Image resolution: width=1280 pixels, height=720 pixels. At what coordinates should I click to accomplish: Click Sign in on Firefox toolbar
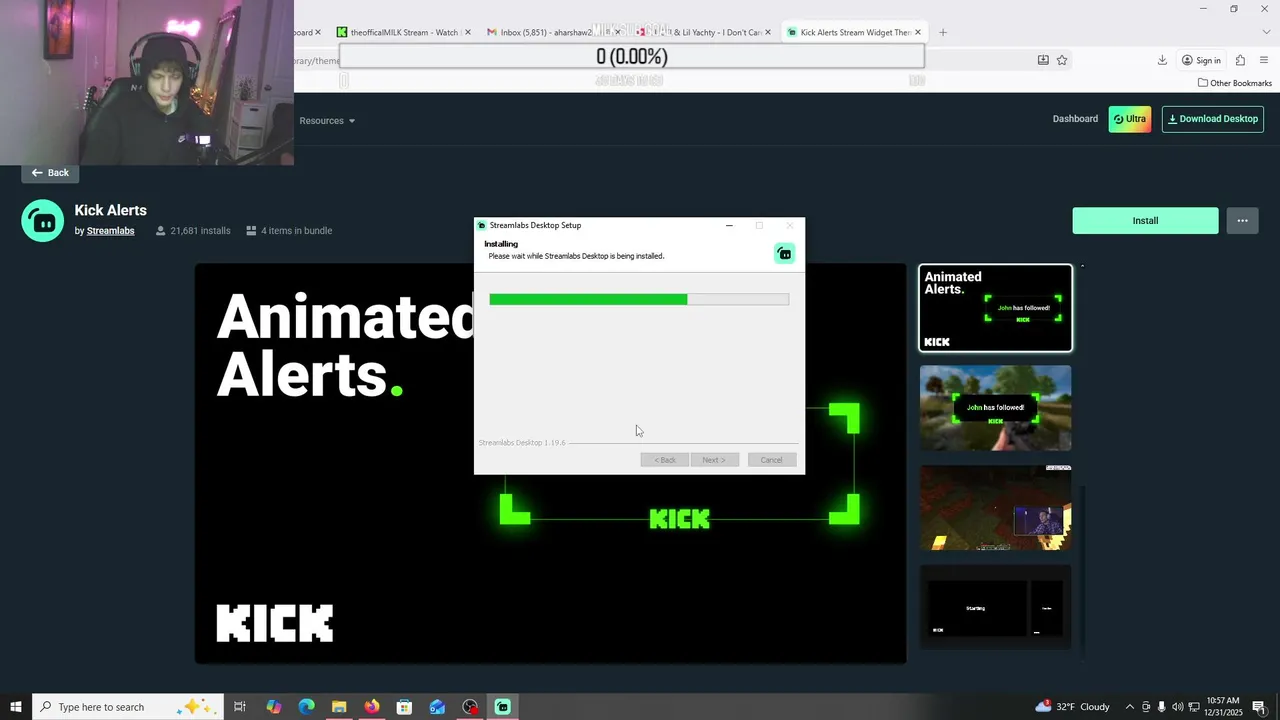(x=1201, y=60)
